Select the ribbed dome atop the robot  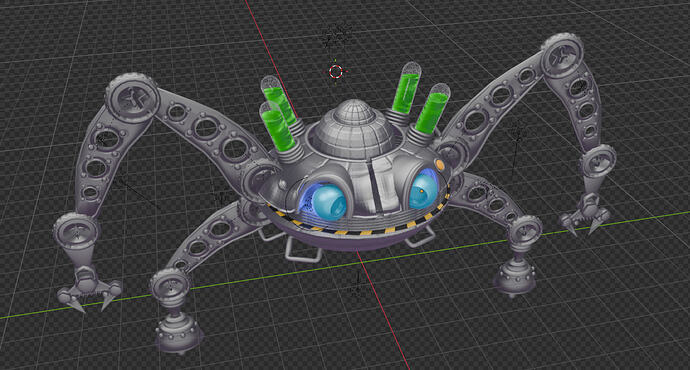(355, 129)
